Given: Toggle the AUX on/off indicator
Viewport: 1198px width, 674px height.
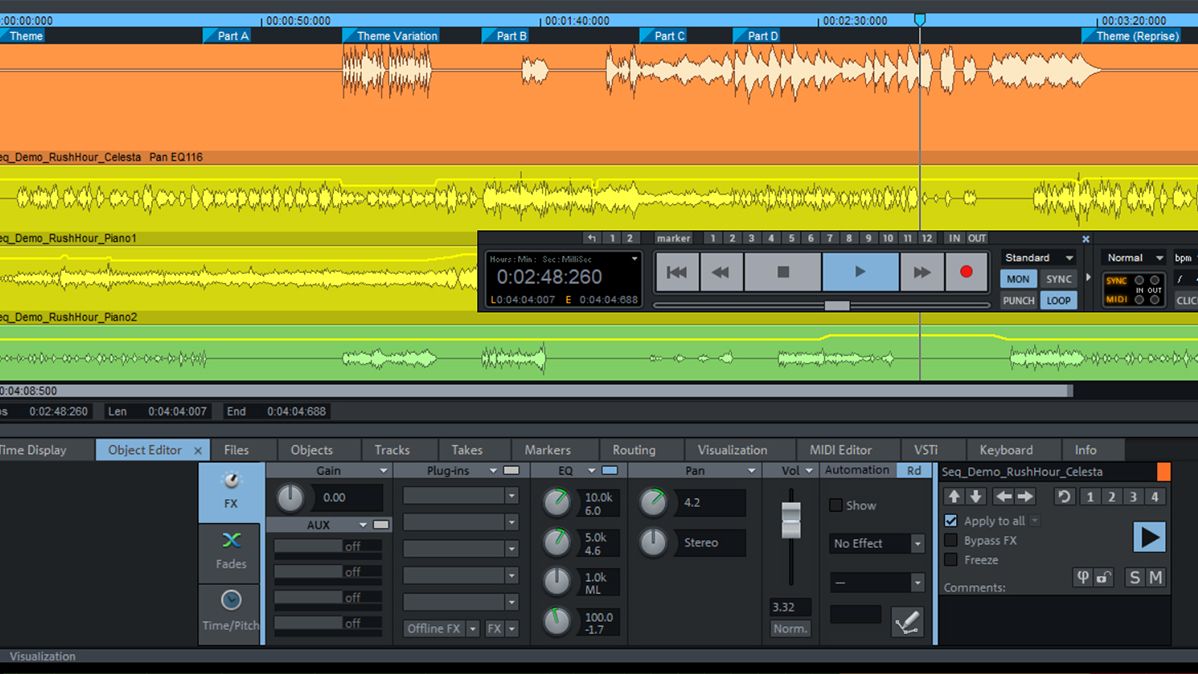Looking at the screenshot, I should click(x=380, y=524).
